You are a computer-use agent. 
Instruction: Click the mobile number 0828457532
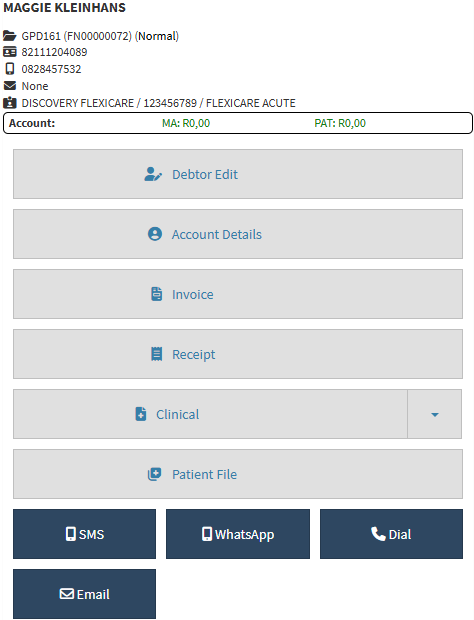coord(51,69)
